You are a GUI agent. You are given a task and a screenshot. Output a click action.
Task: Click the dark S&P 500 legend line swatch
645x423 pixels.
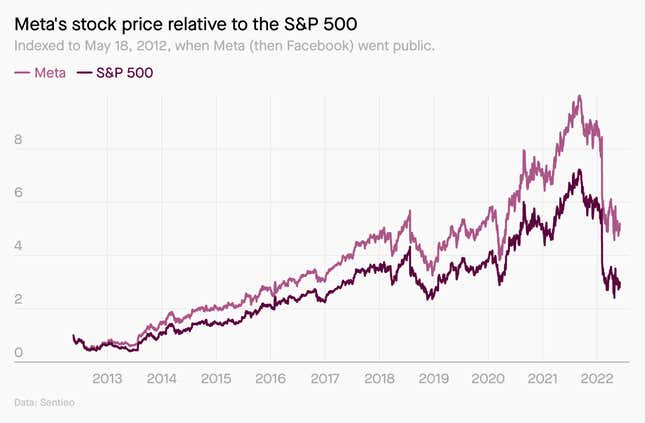(84, 73)
